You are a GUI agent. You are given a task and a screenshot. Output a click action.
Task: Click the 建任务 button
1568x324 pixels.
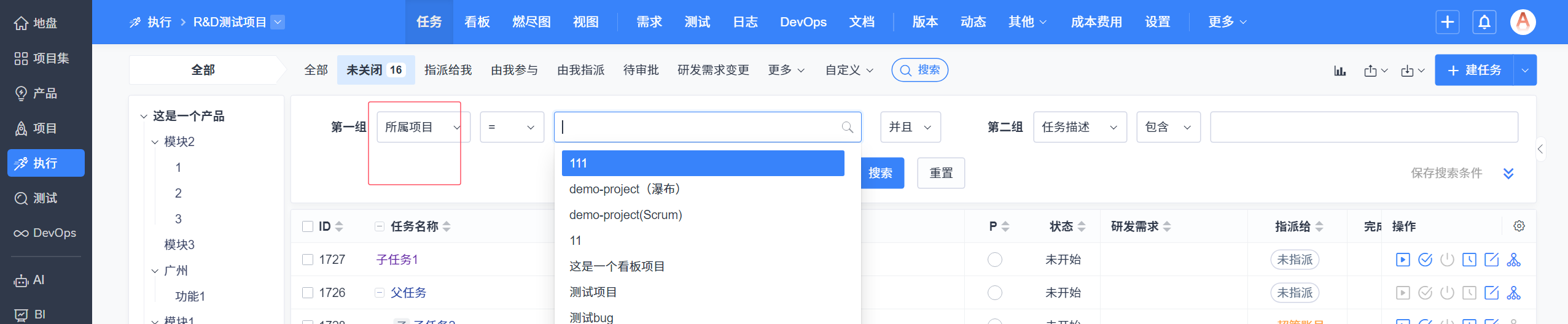tap(1474, 70)
